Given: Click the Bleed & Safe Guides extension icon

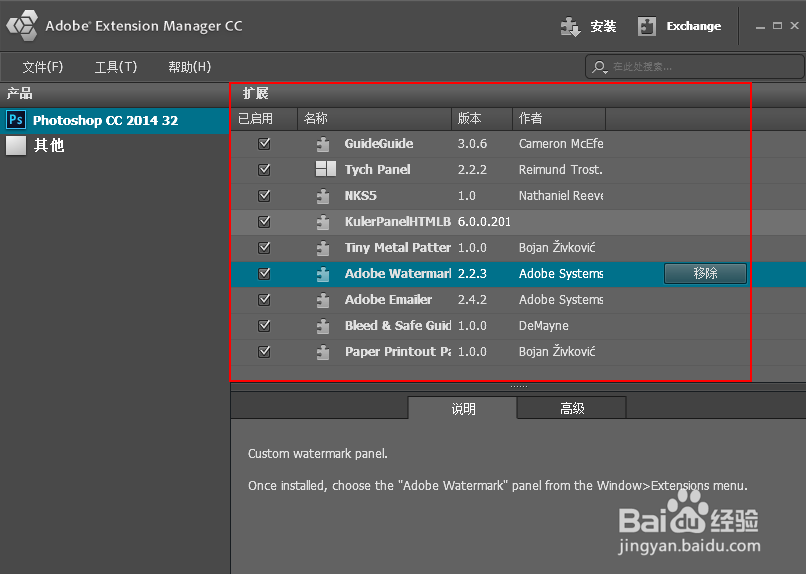Looking at the screenshot, I should (x=323, y=326).
